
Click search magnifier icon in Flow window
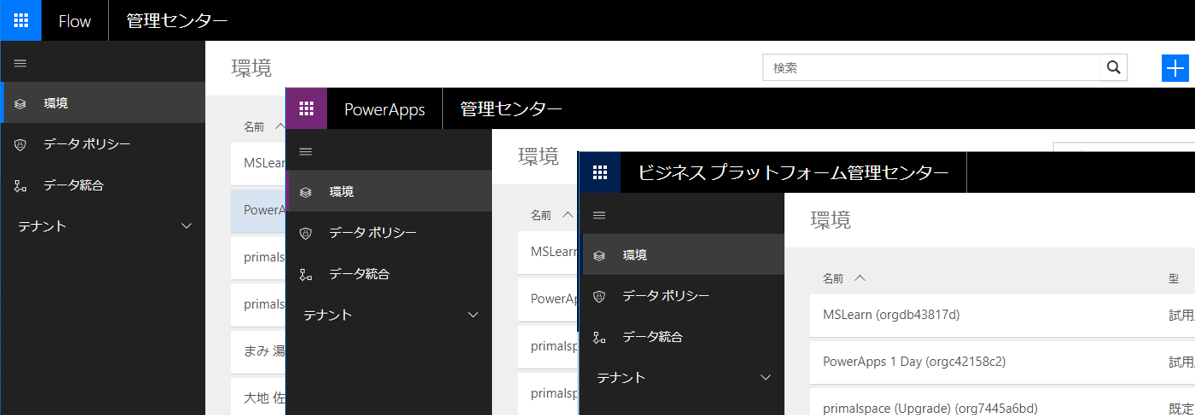coord(1113,68)
